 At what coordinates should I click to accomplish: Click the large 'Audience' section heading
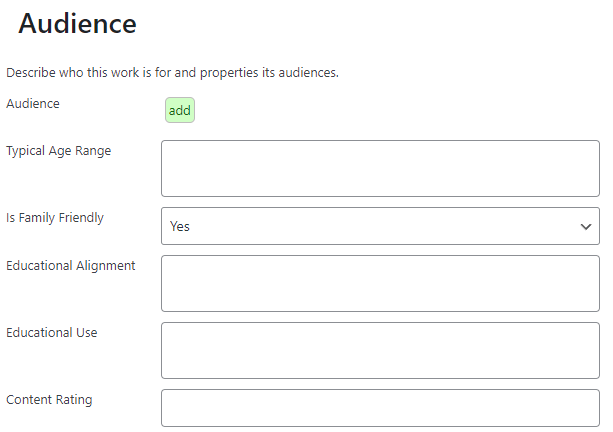(x=77, y=24)
